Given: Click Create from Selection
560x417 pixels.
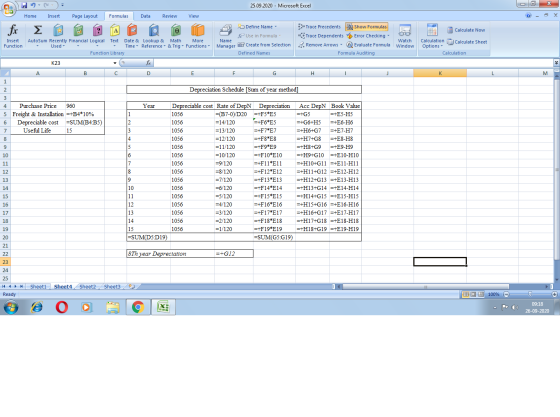Looking at the screenshot, I should [x=265, y=45].
